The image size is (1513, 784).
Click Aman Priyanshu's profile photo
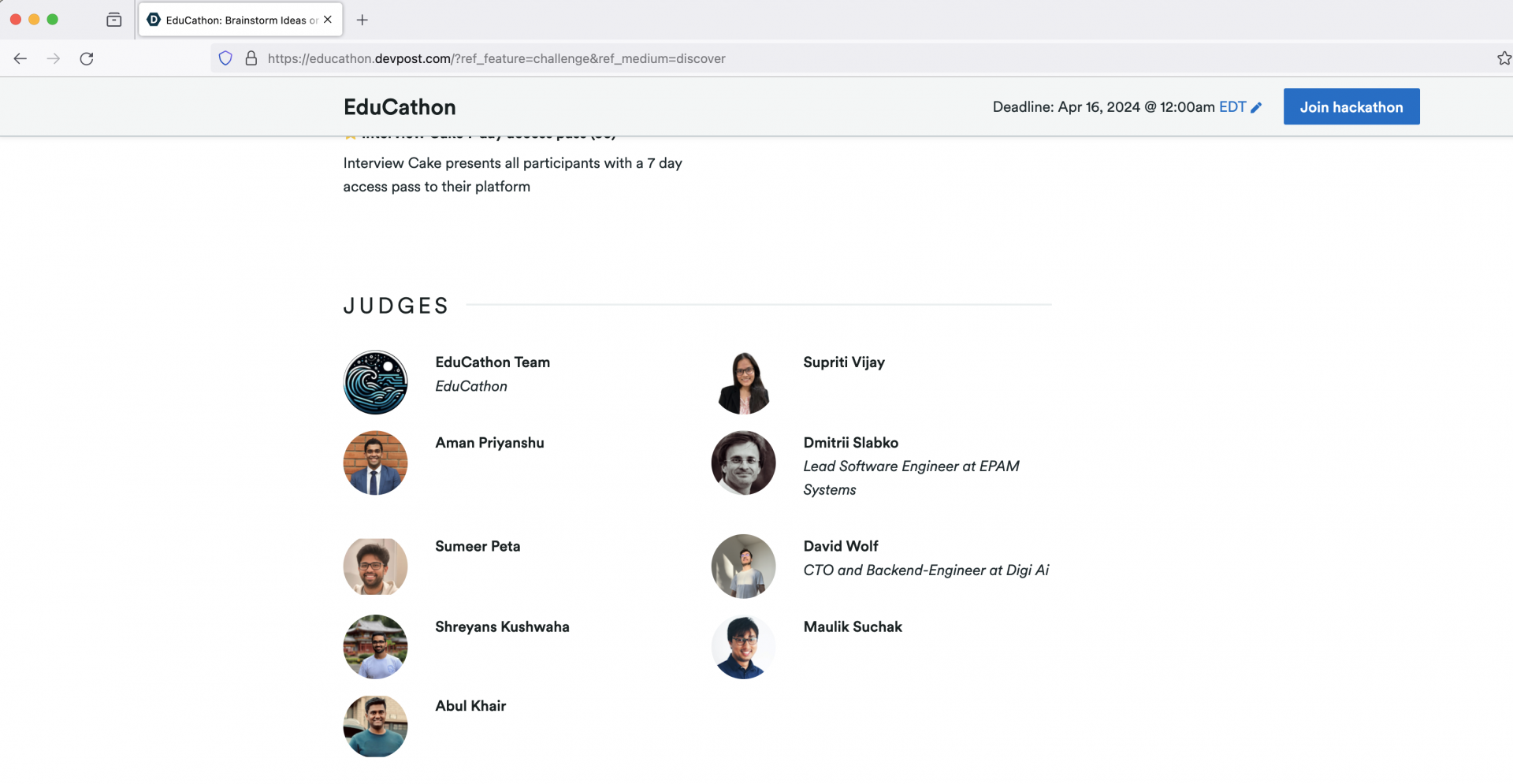pos(376,463)
